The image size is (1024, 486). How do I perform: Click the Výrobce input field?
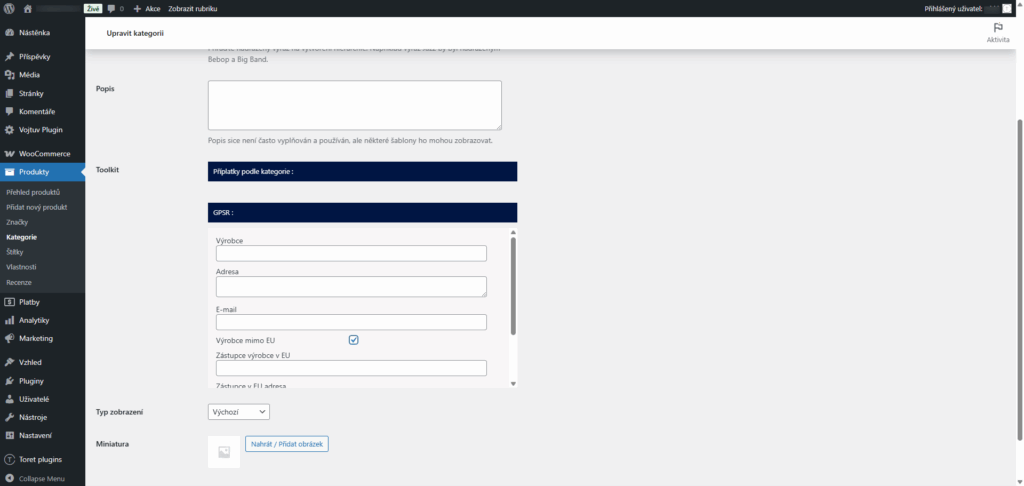coord(351,253)
